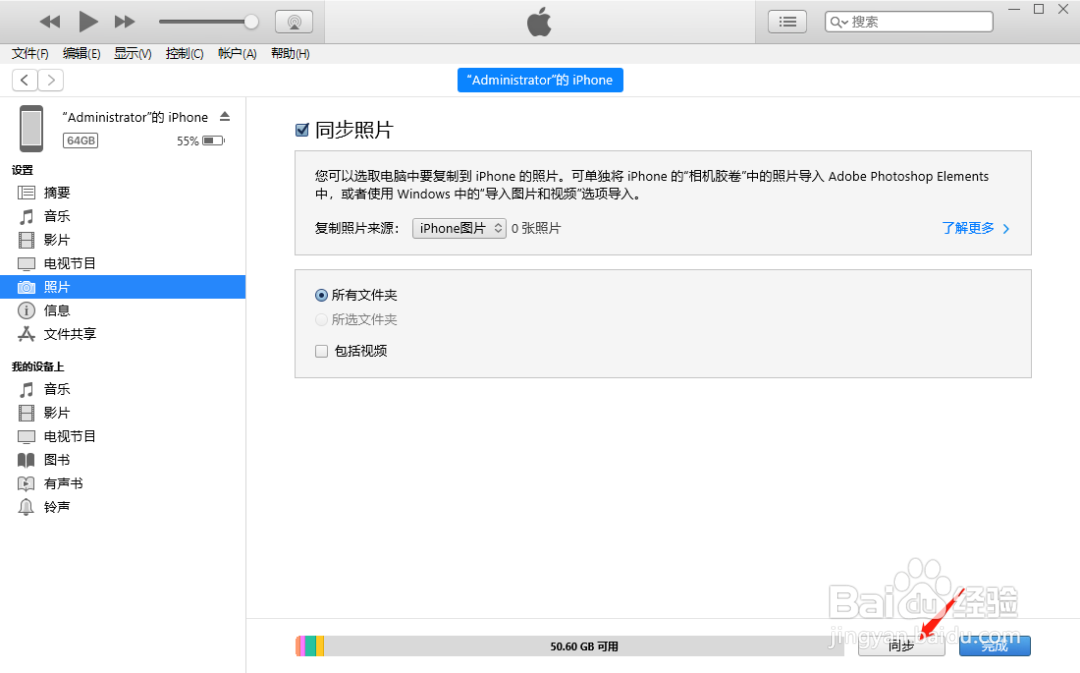
Task: Click the 我的设备上 section header
Action: [38, 366]
